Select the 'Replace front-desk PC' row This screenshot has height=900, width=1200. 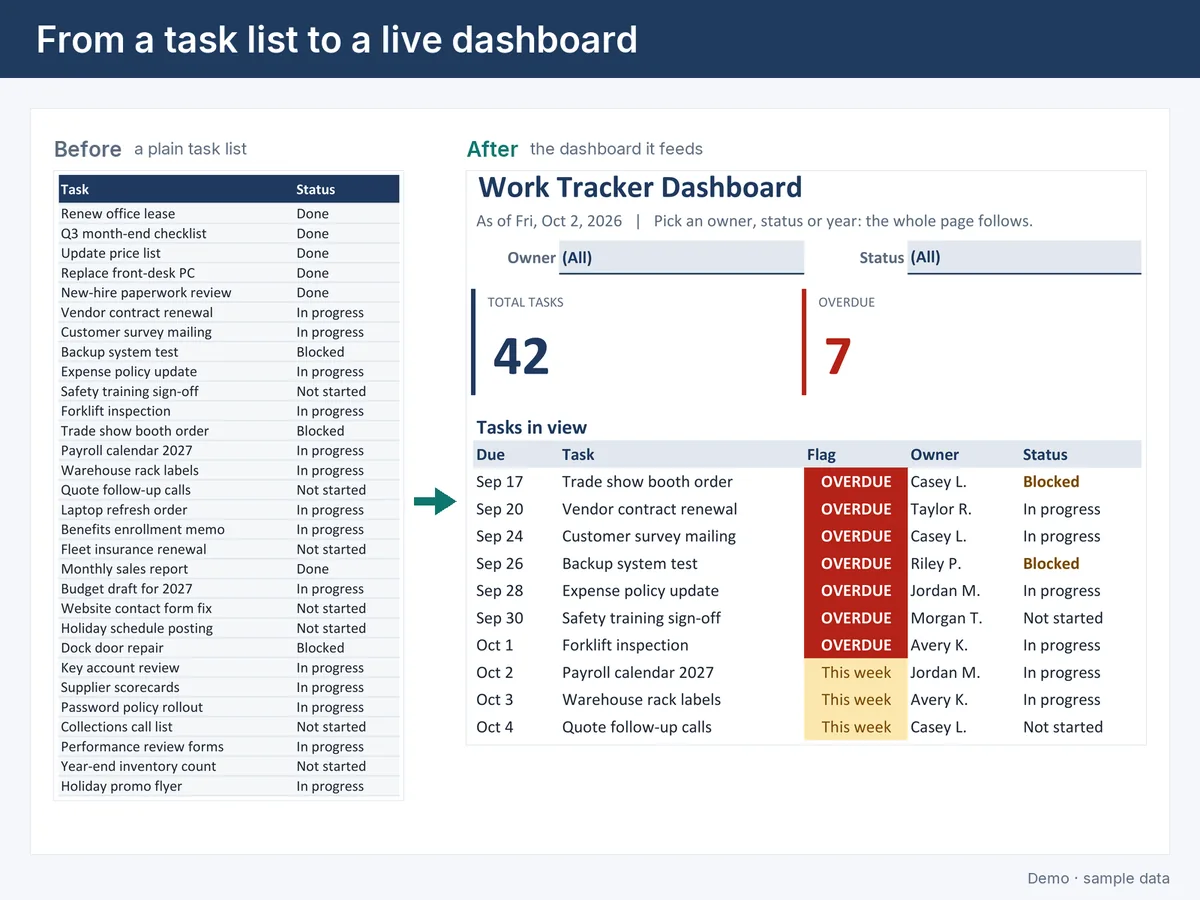(228, 272)
